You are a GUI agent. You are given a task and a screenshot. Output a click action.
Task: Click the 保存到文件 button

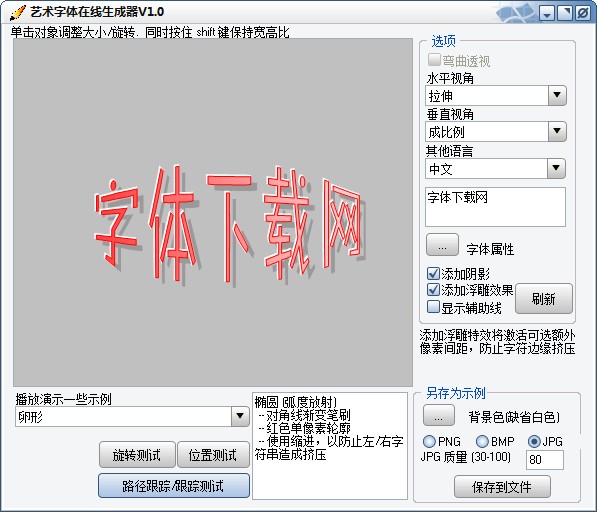coord(502,486)
